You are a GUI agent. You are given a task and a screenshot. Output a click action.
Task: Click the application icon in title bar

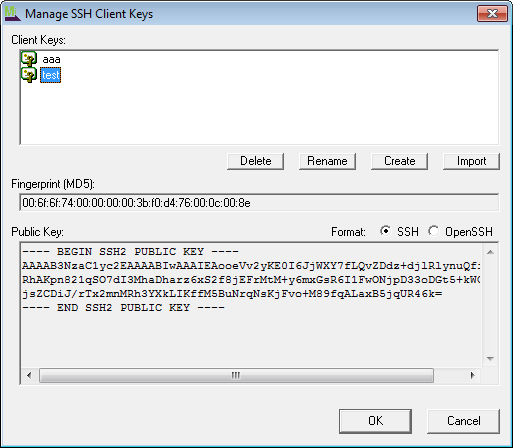[13, 14]
